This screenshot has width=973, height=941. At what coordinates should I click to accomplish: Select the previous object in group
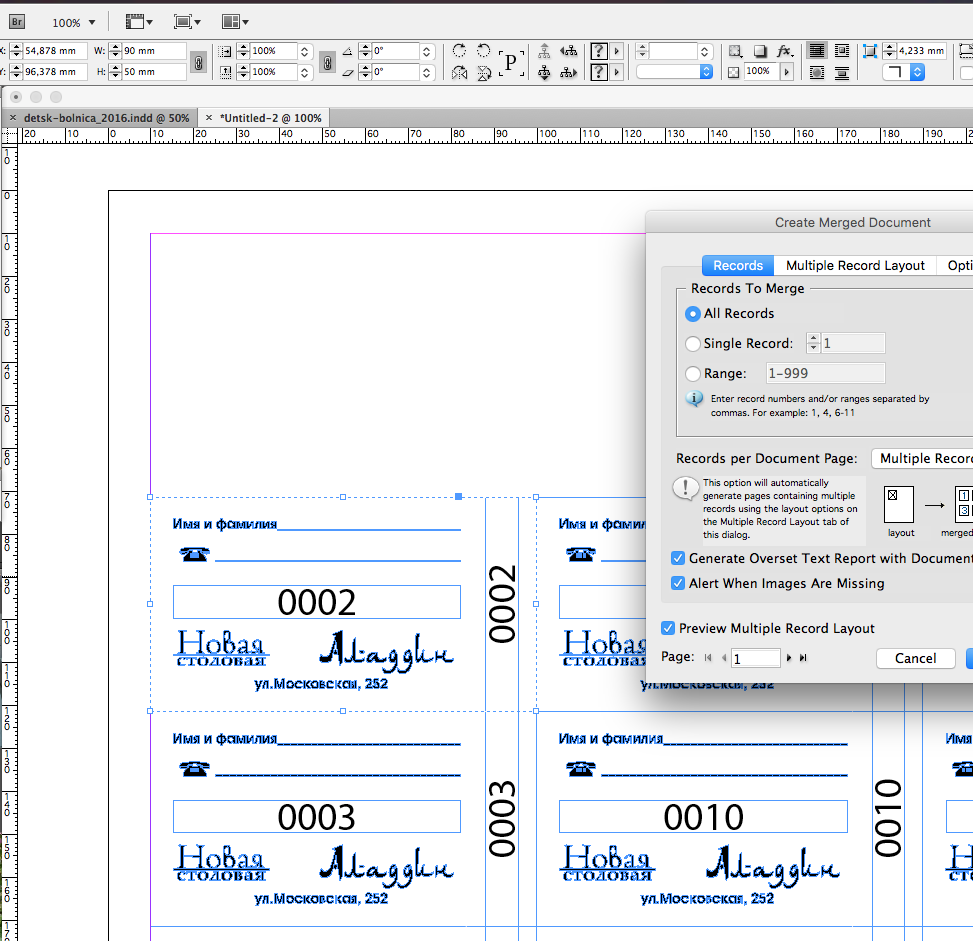click(x=568, y=51)
